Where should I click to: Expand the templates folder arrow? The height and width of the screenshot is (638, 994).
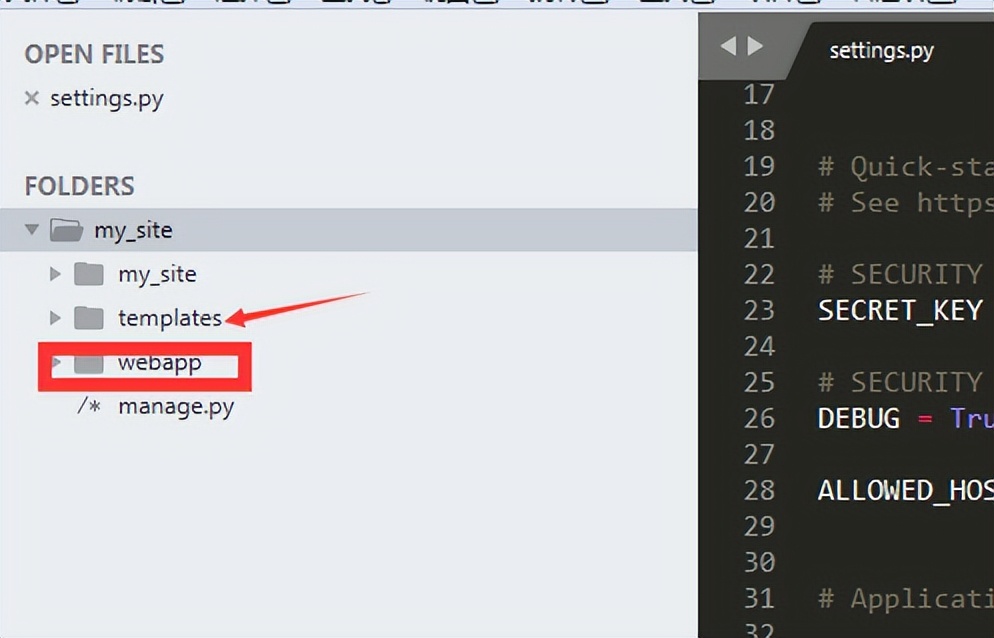(55, 318)
